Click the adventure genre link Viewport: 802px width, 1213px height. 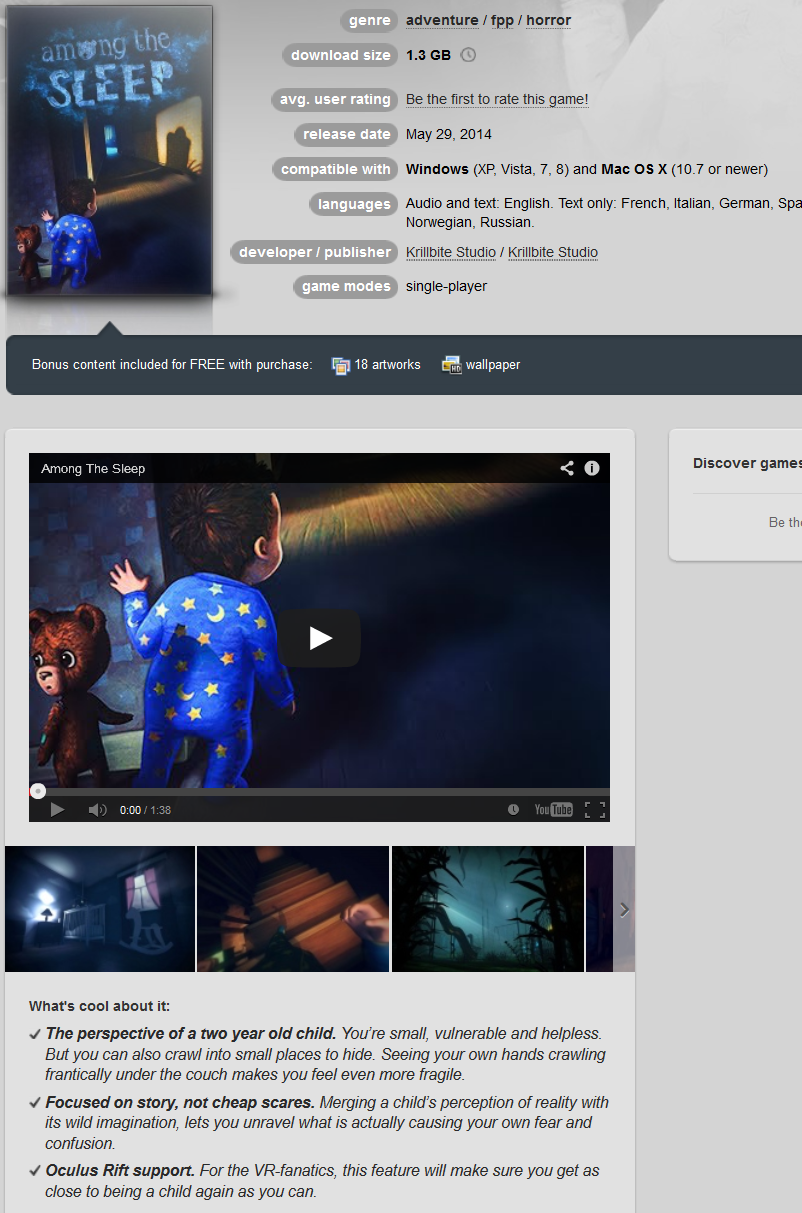442,20
